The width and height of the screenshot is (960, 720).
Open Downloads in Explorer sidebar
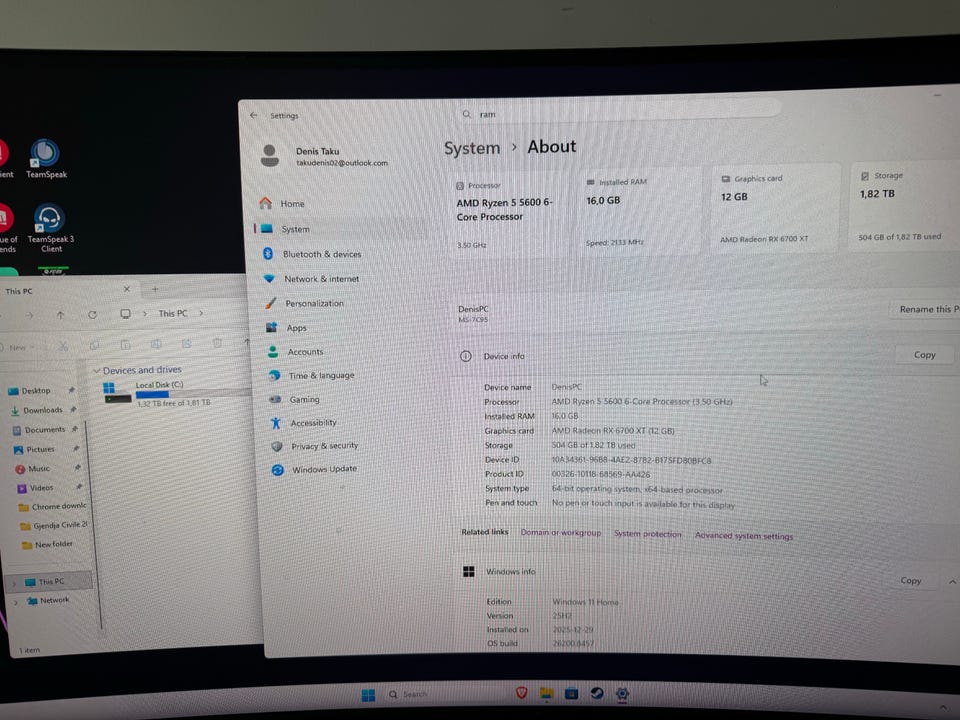point(42,410)
